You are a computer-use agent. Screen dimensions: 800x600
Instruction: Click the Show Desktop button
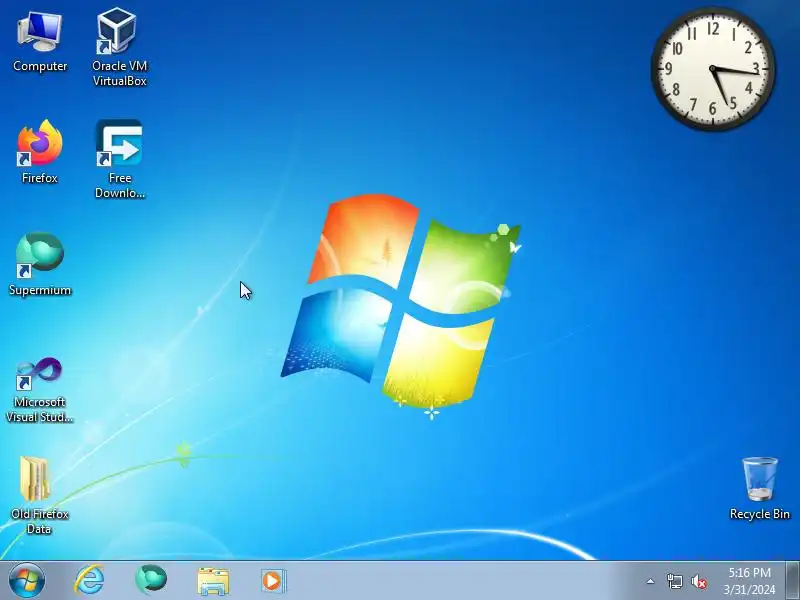coord(792,581)
